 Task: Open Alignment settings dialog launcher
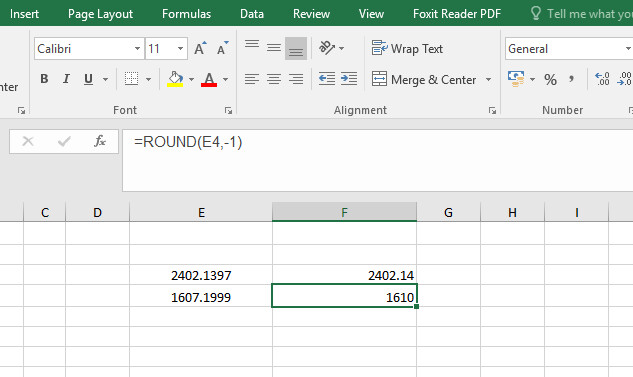point(492,111)
